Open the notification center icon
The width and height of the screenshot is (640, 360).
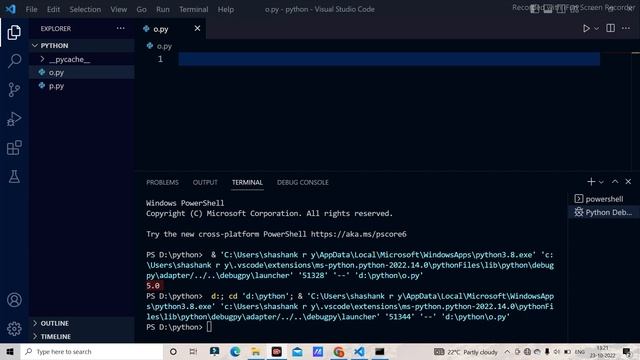[x=627, y=352]
